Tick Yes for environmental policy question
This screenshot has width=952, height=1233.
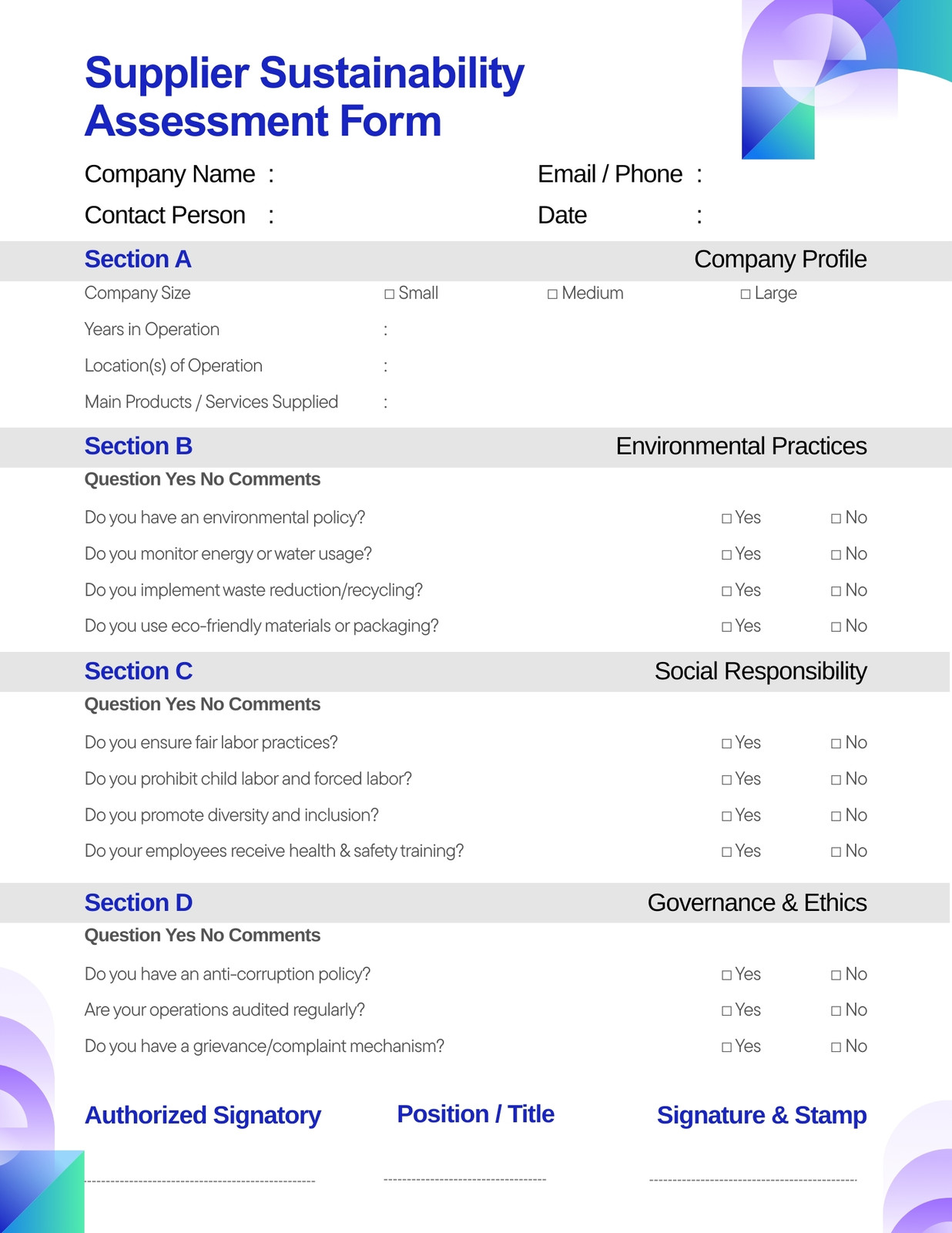click(726, 519)
